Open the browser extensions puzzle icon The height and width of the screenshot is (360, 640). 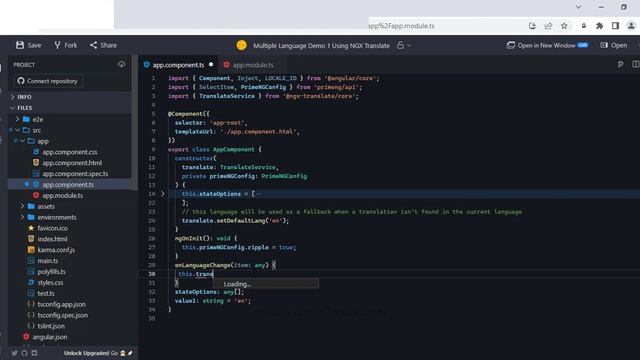pos(600,26)
